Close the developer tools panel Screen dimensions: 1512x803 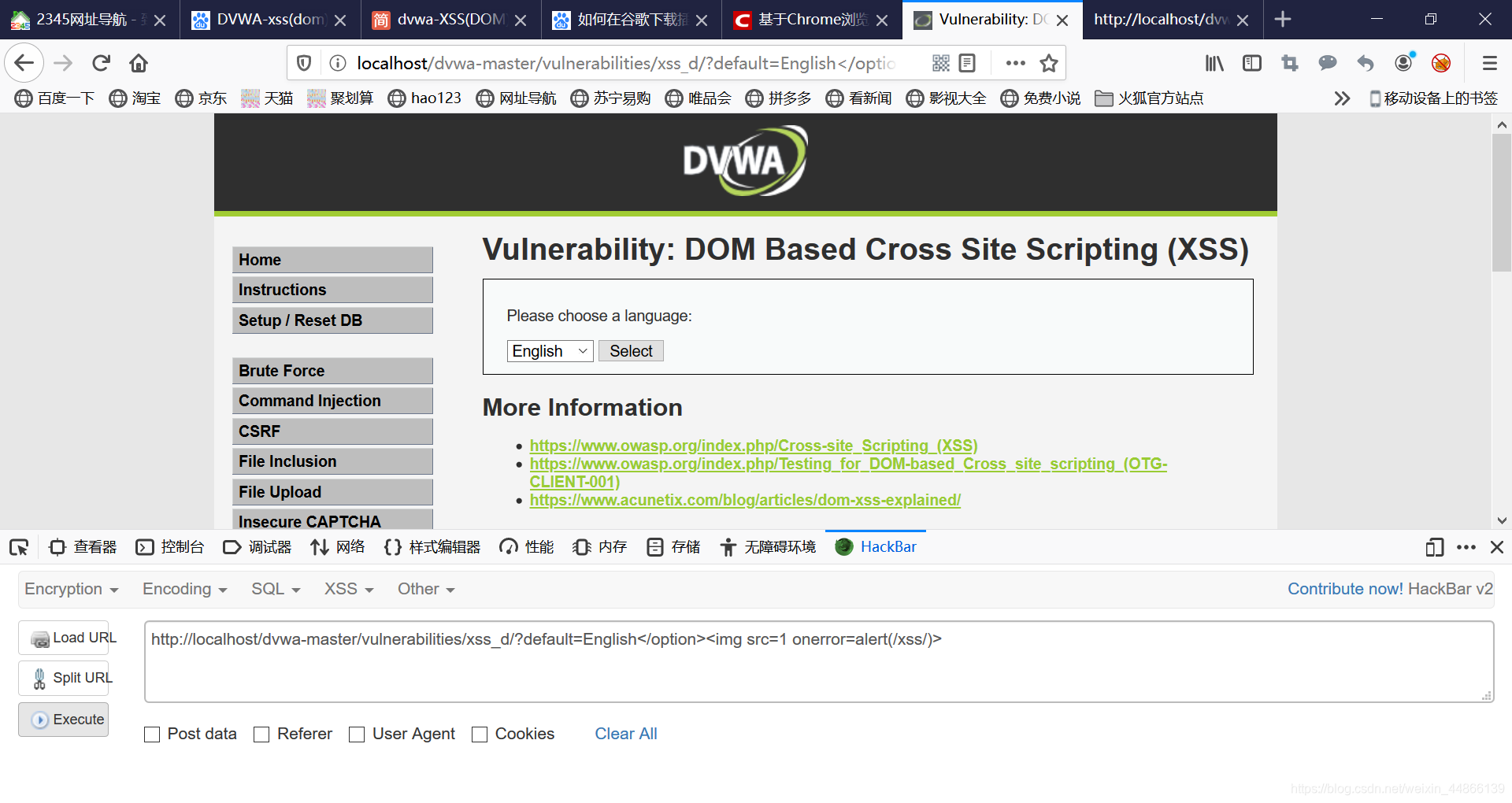(1497, 547)
